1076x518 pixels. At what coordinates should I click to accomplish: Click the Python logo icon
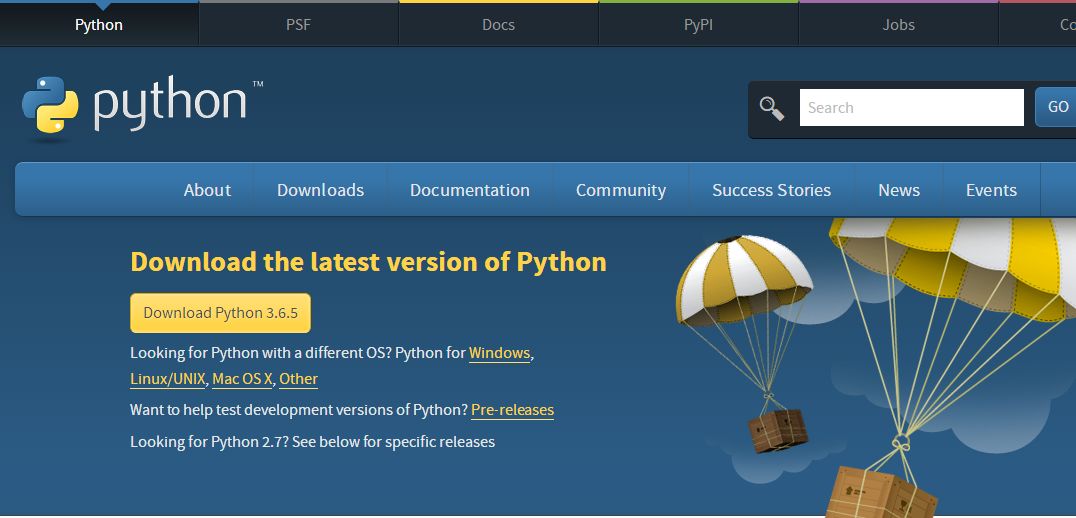(x=50, y=104)
